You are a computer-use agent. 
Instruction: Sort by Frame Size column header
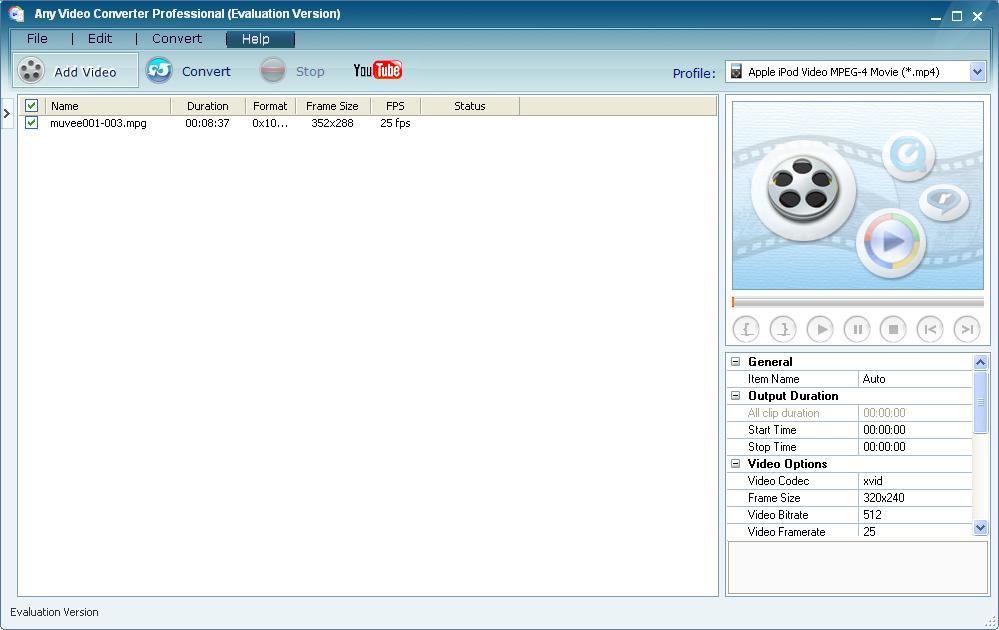click(333, 106)
